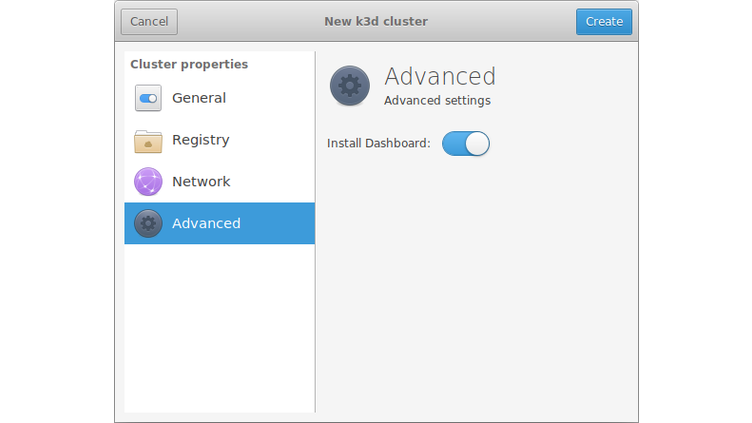Select the highlighted Advanced sidebar row

219,224
